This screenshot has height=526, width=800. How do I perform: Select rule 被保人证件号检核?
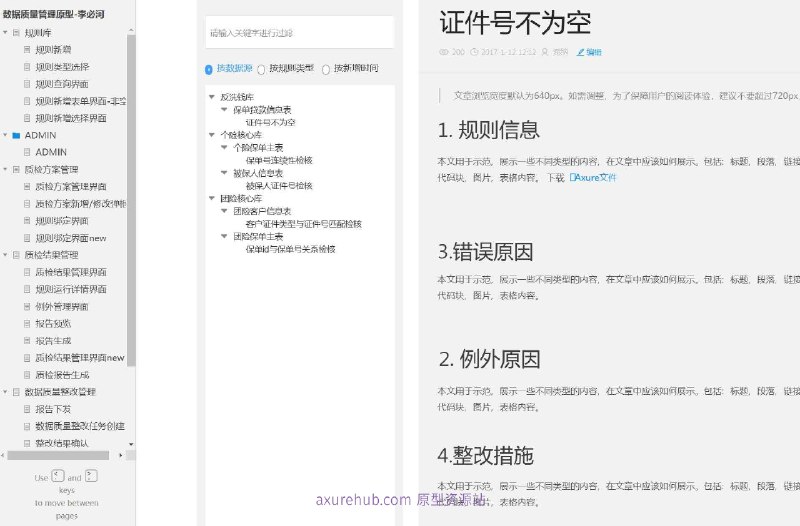pos(279,186)
